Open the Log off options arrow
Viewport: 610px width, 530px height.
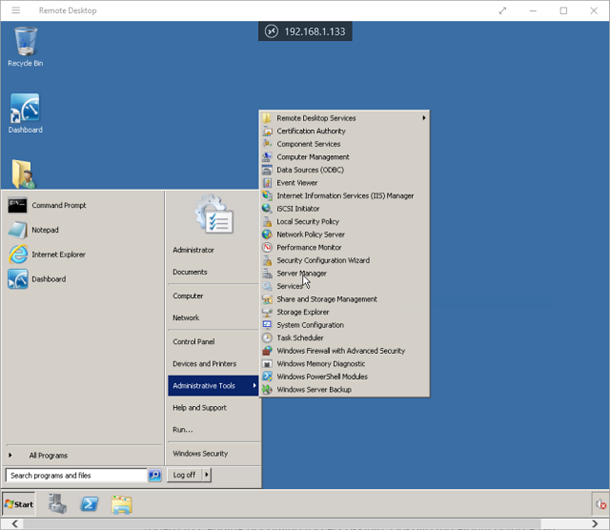coord(207,475)
